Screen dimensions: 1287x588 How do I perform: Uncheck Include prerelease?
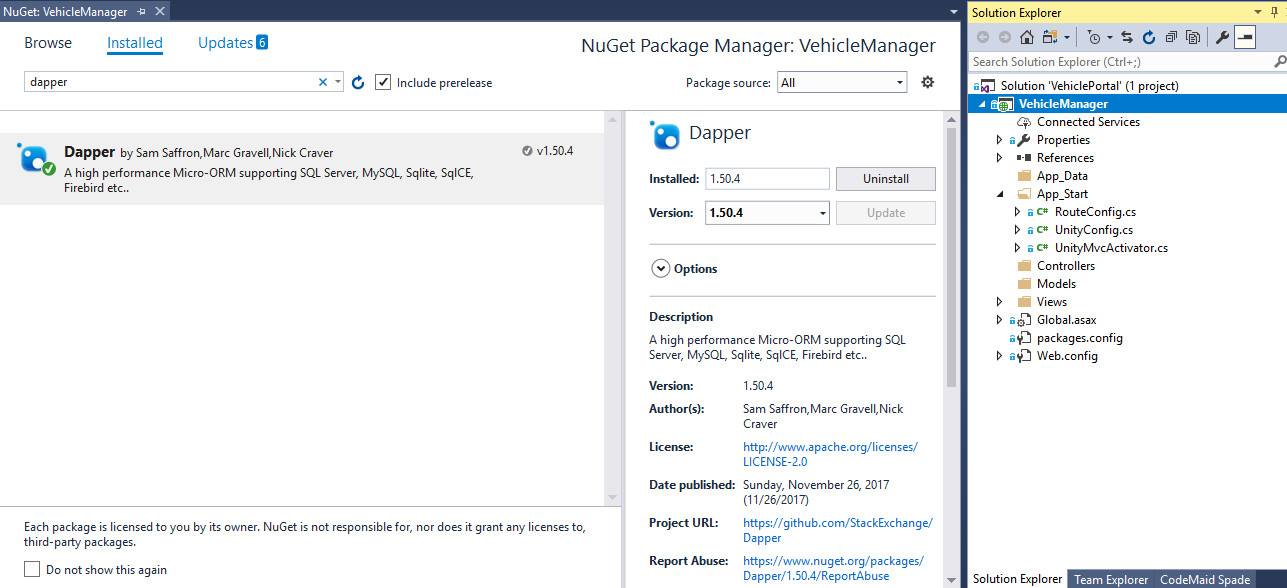pos(383,82)
